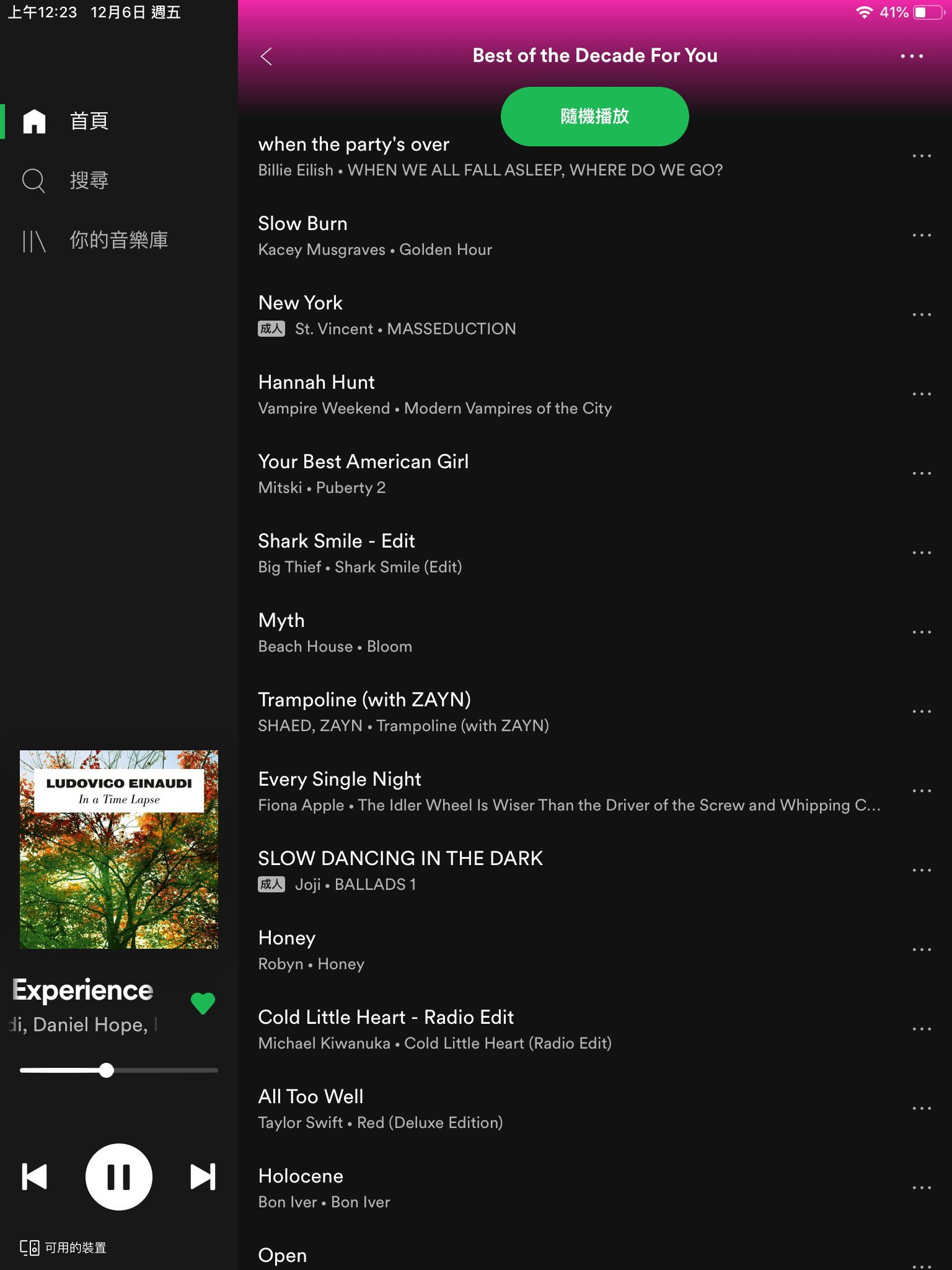Open the In a Time Lapse album artwork
Viewport: 952px width, 1270px height.
(x=119, y=850)
